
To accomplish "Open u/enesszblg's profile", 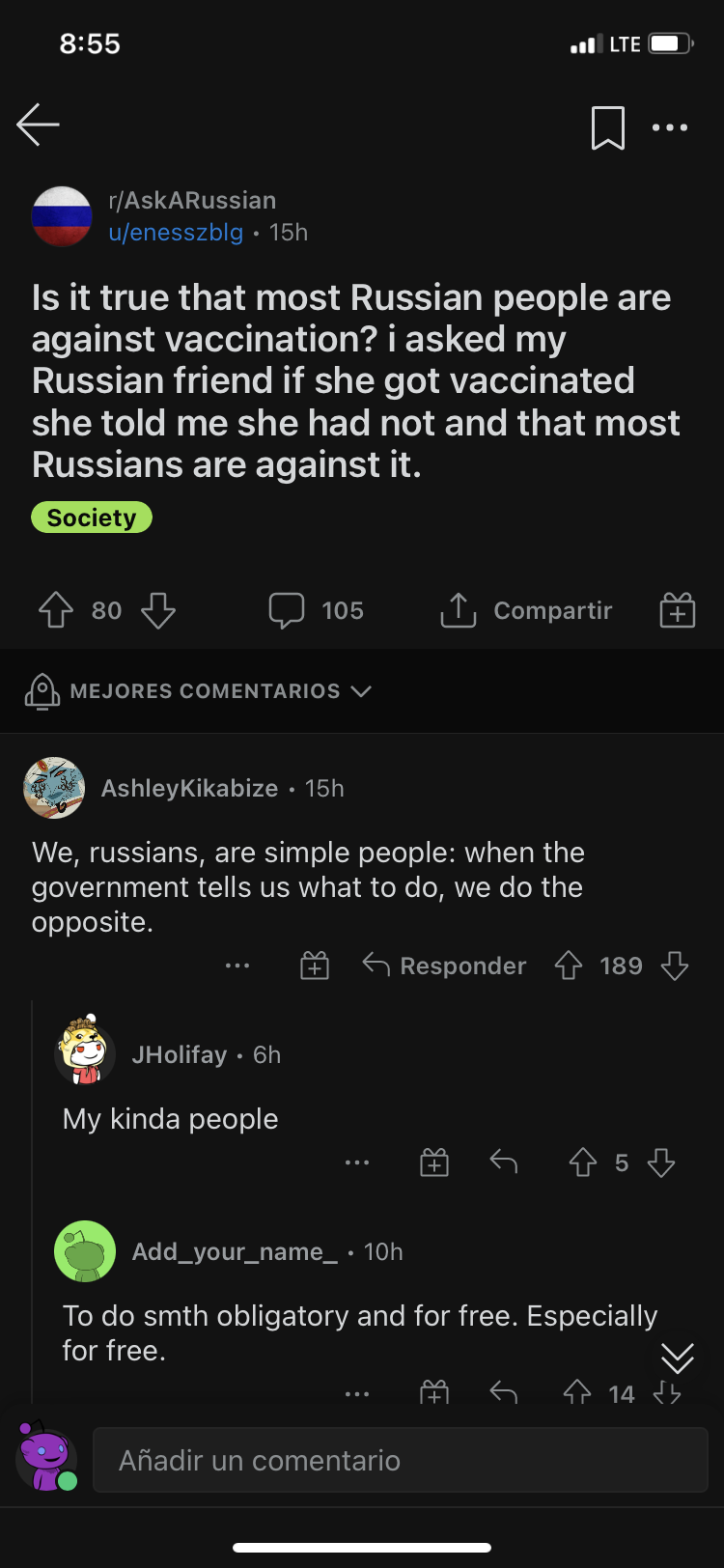I will 176,232.
